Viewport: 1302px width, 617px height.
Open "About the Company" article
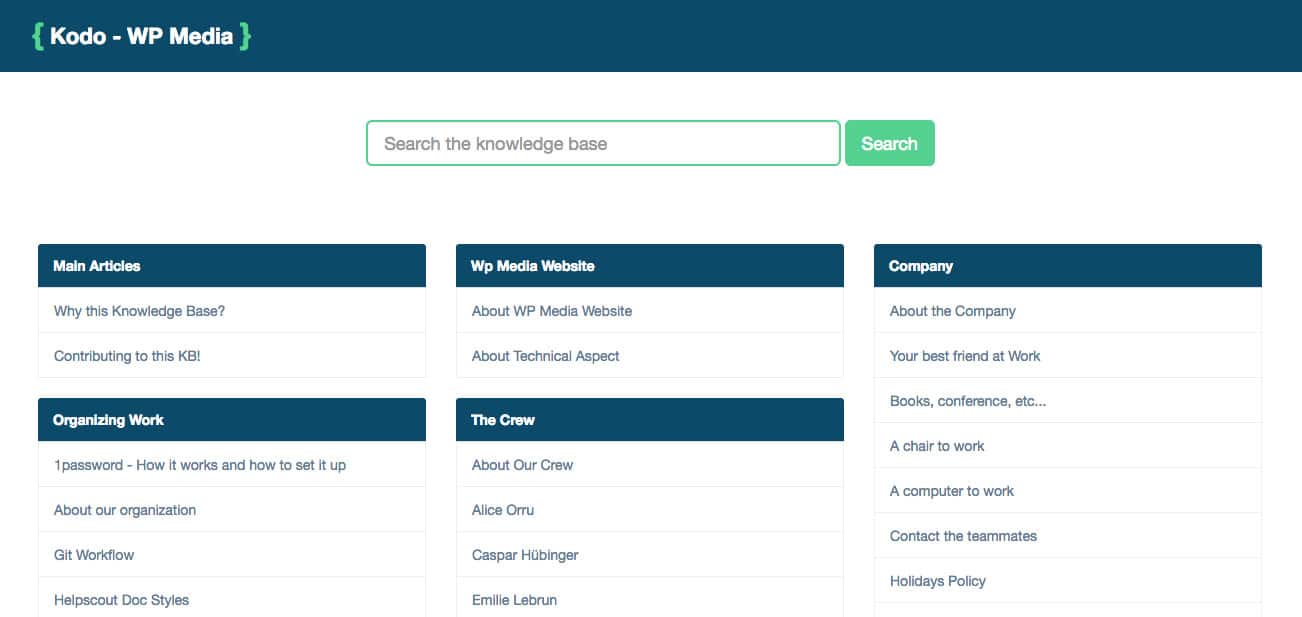click(1068, 311)
